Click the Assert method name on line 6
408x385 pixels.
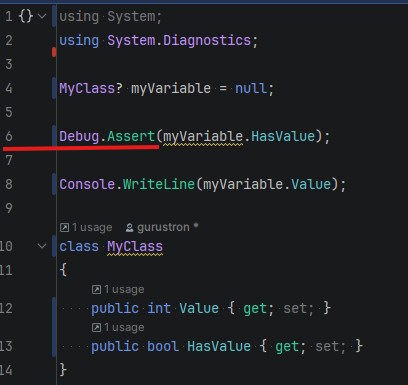[x=131, y=136]
